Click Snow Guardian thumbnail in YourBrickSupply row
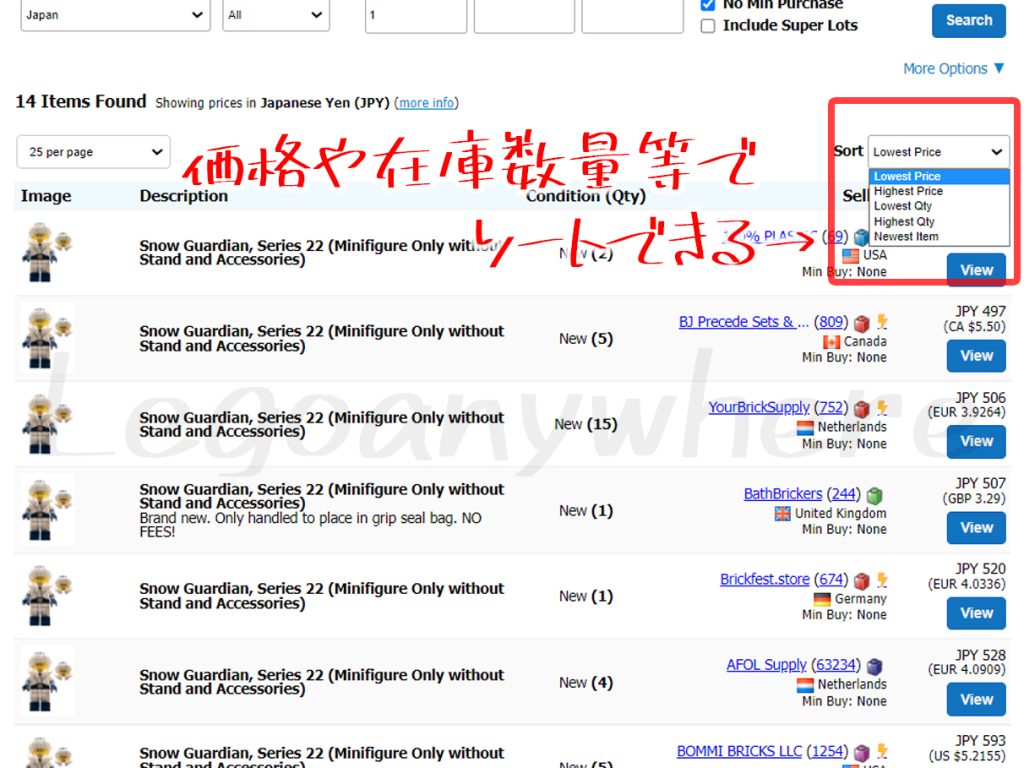Viewport: 1024px width, 768px height. point(46,424)
